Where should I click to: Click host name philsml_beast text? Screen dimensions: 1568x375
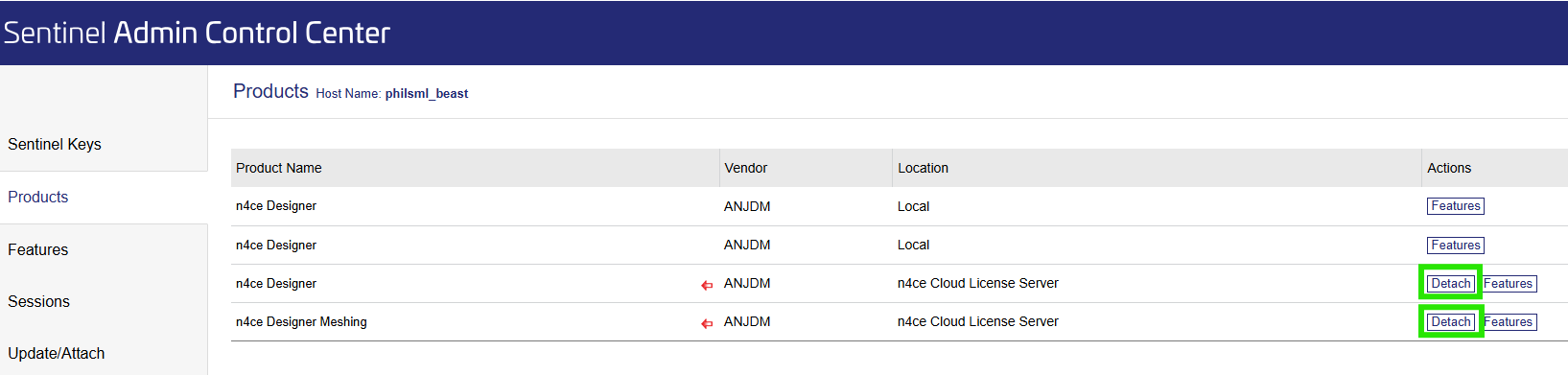[427, 94]
